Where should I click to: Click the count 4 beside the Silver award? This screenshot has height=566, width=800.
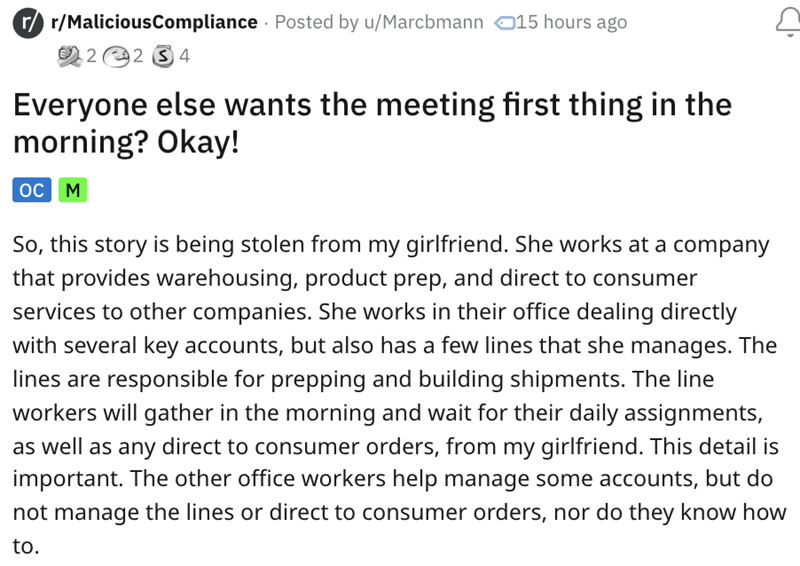click(x=183, y=56)
